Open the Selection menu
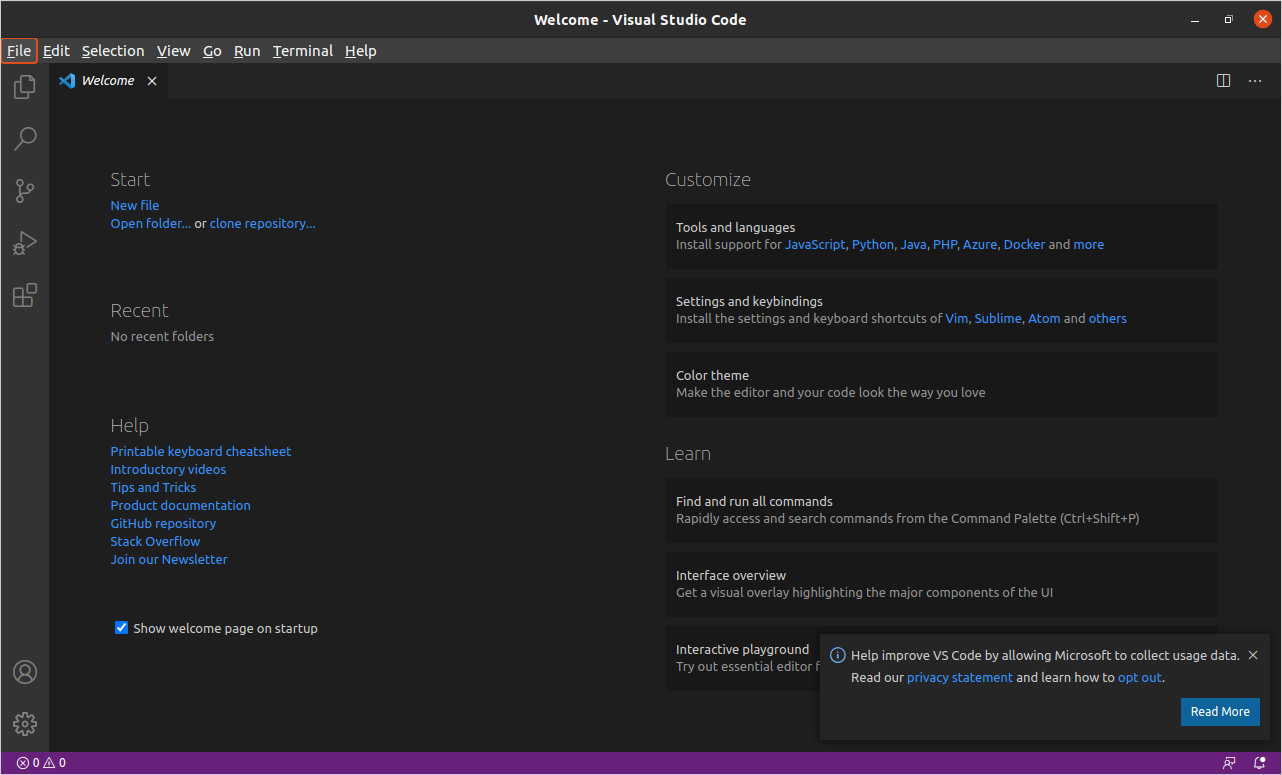Screen dimensions: 1282x775 tap(113, 51)
